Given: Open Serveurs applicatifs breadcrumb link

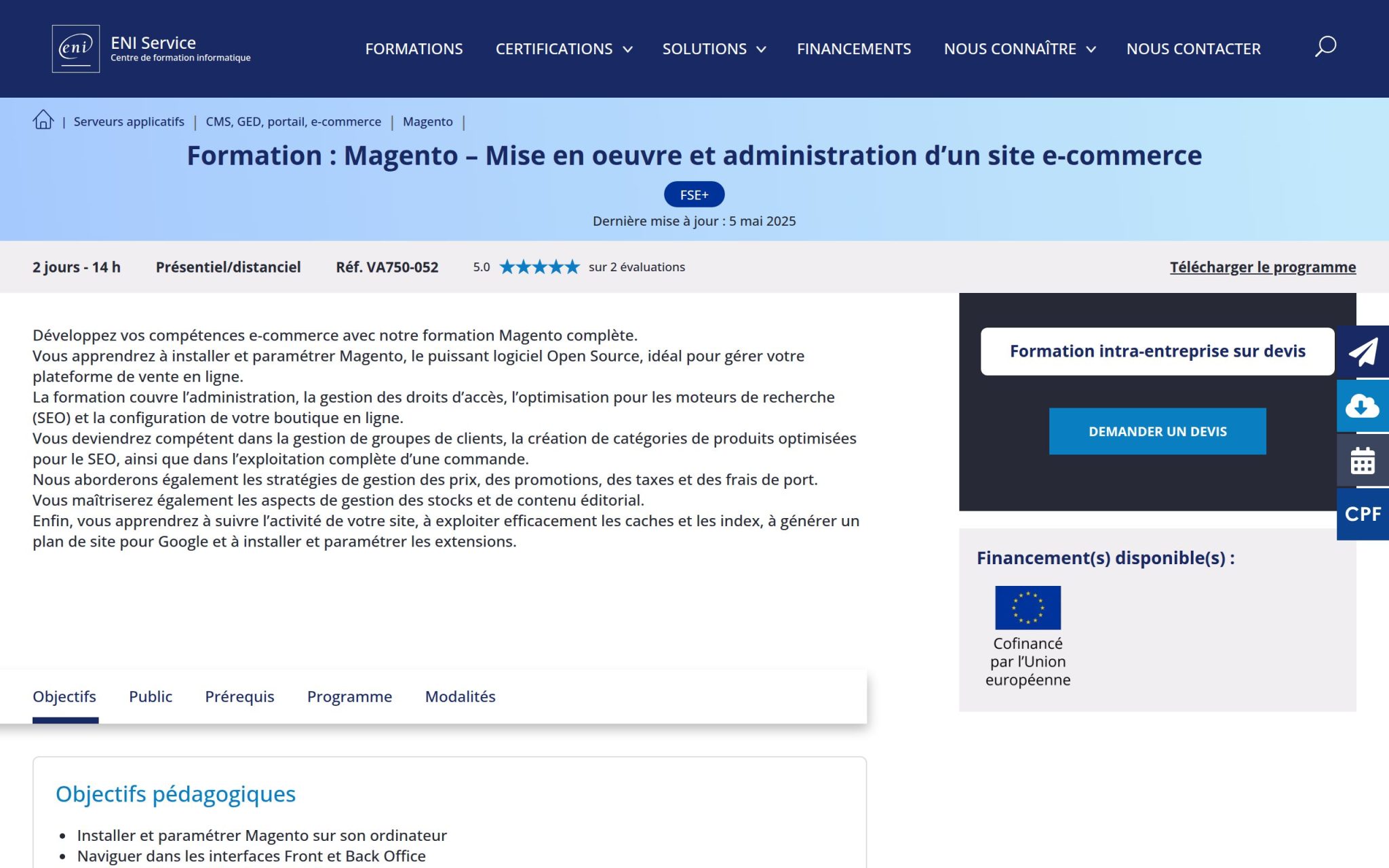Looking at the screenshot, I should click(x=129, y=121).
